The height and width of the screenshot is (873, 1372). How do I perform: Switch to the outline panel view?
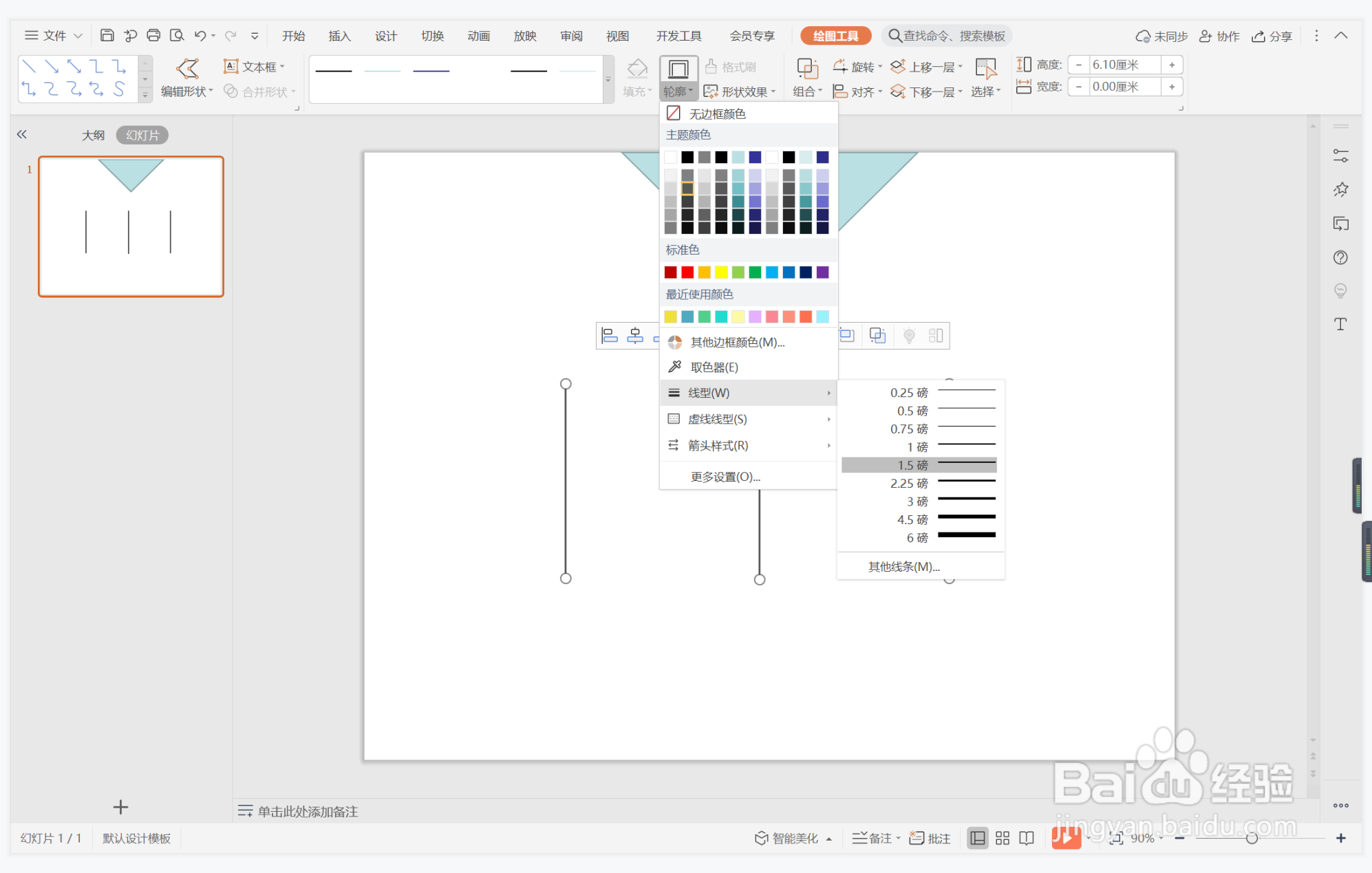point(93,135)
